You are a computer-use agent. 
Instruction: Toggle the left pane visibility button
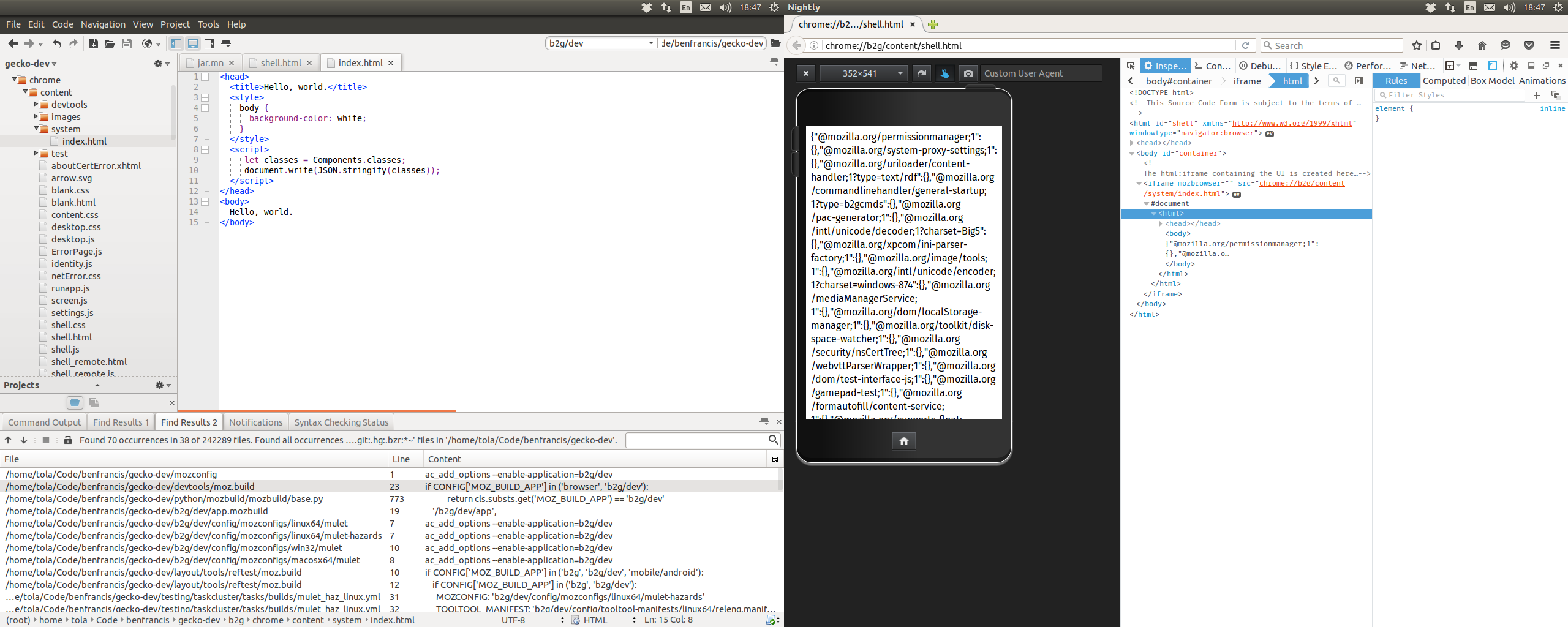[176, 43]
